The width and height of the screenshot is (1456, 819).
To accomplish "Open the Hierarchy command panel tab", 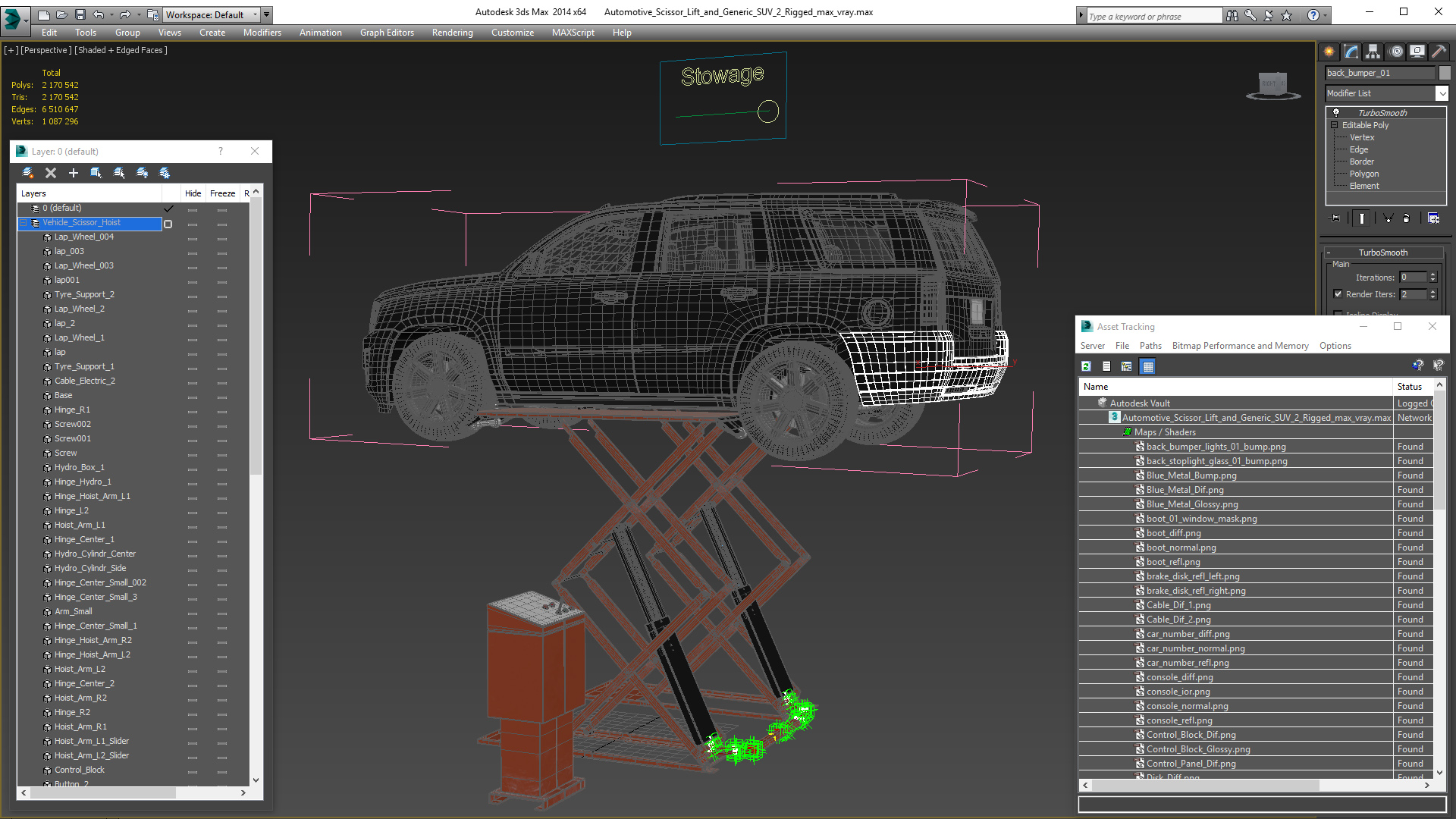I will pyautogui.click(x=1373, y=52).
